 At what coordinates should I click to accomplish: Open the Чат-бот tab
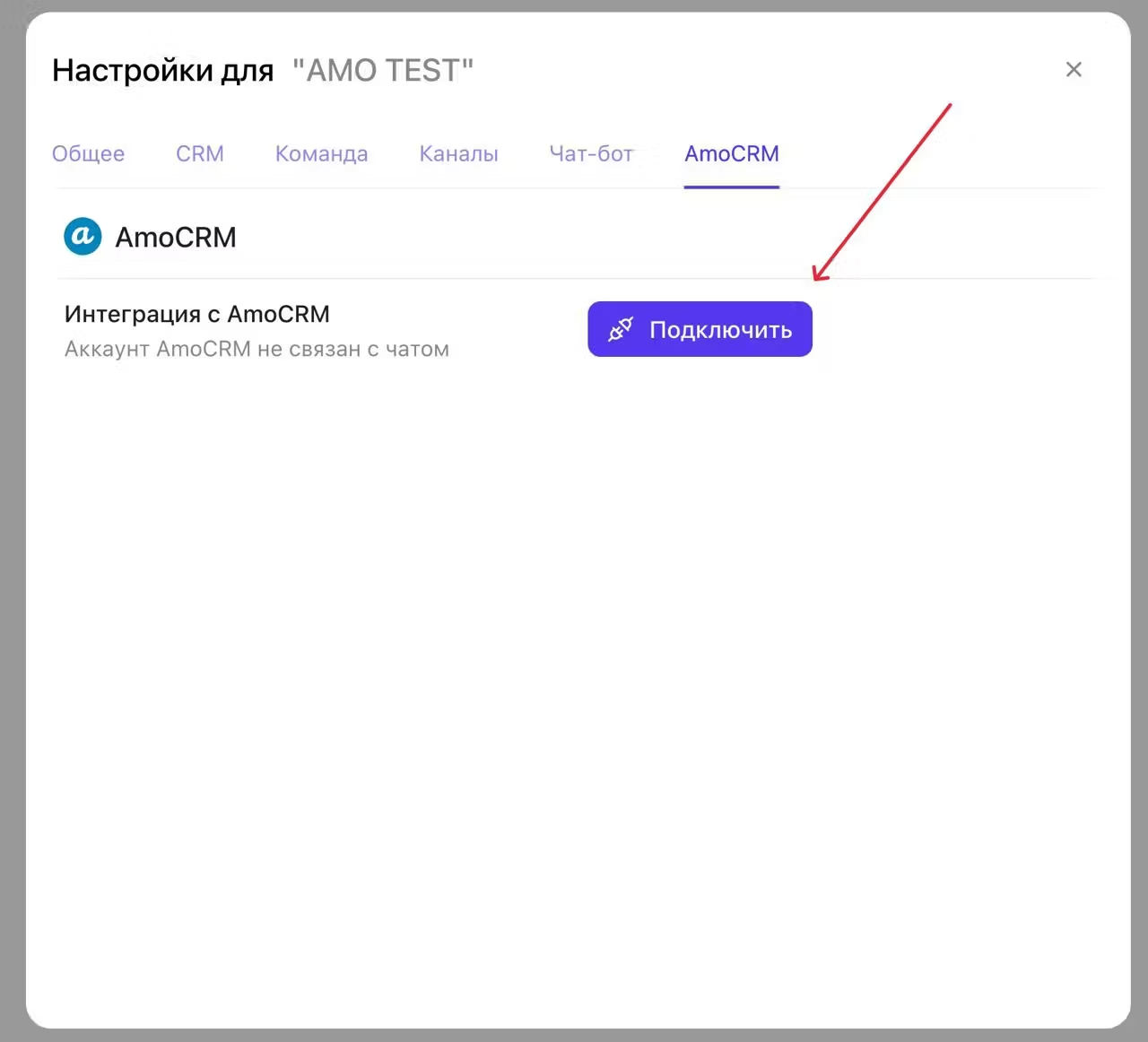(591, 154)
